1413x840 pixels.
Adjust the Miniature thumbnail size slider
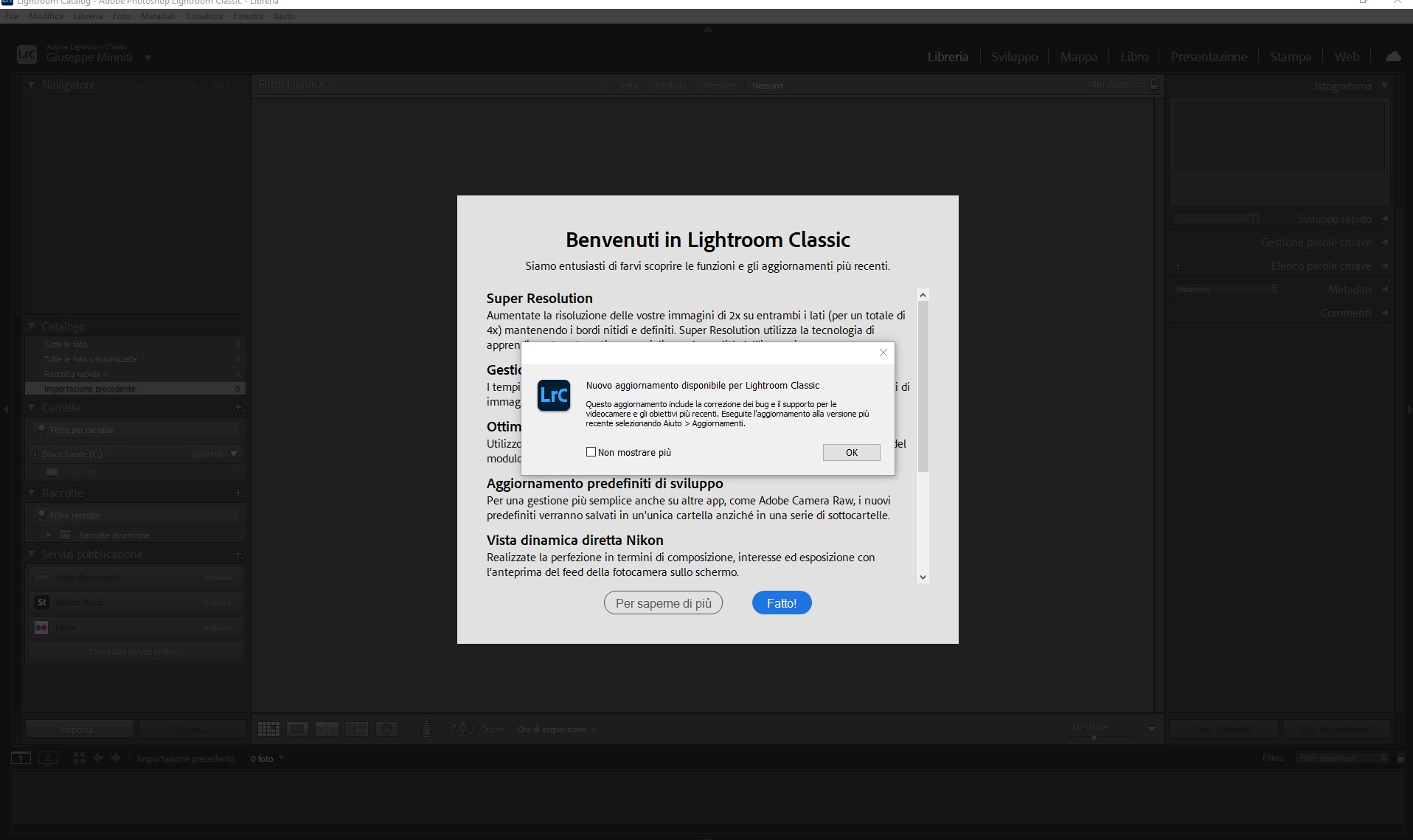pyautogui.click(x=1094, y=737)
